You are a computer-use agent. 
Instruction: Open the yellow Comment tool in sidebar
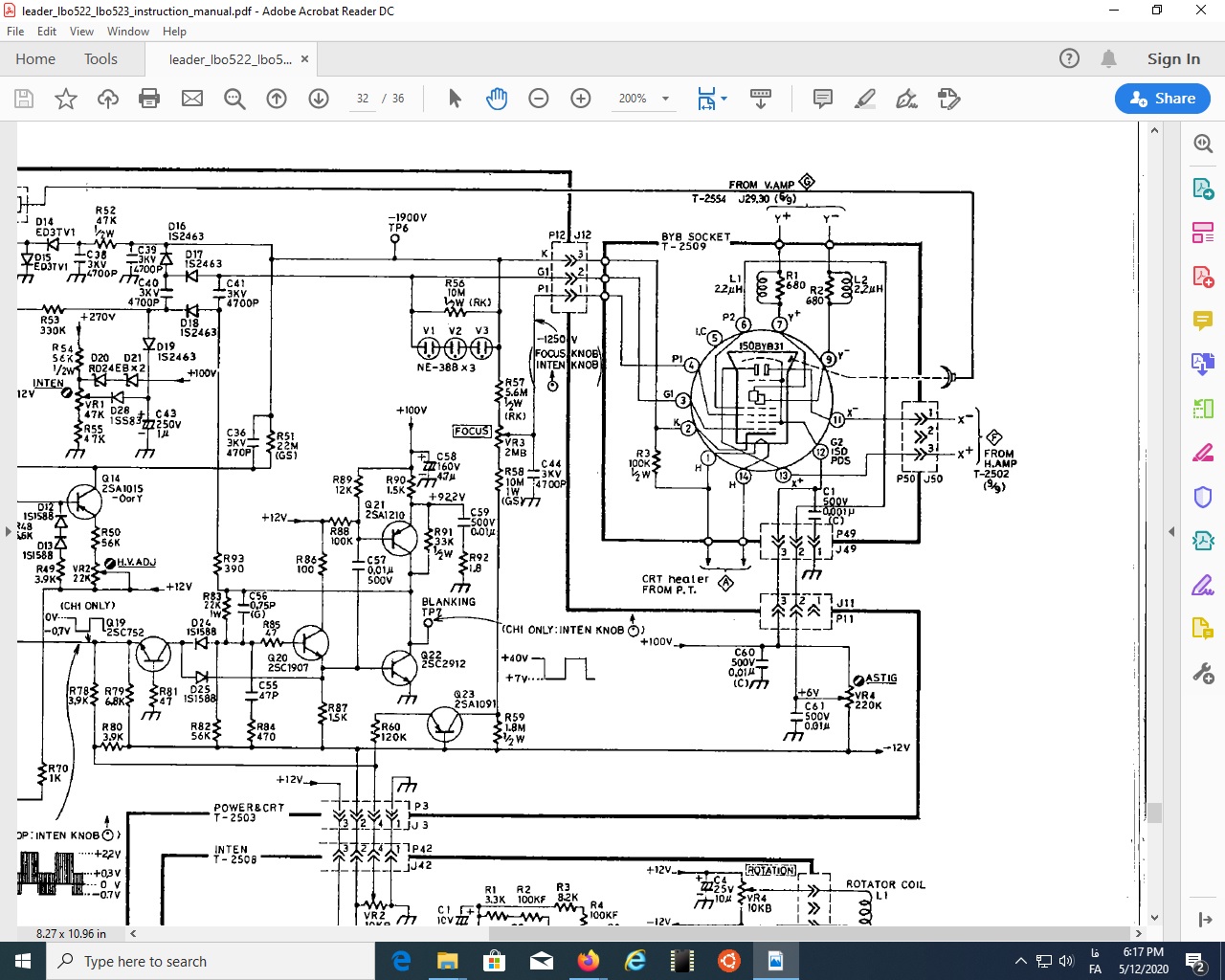click(1203, 320)
